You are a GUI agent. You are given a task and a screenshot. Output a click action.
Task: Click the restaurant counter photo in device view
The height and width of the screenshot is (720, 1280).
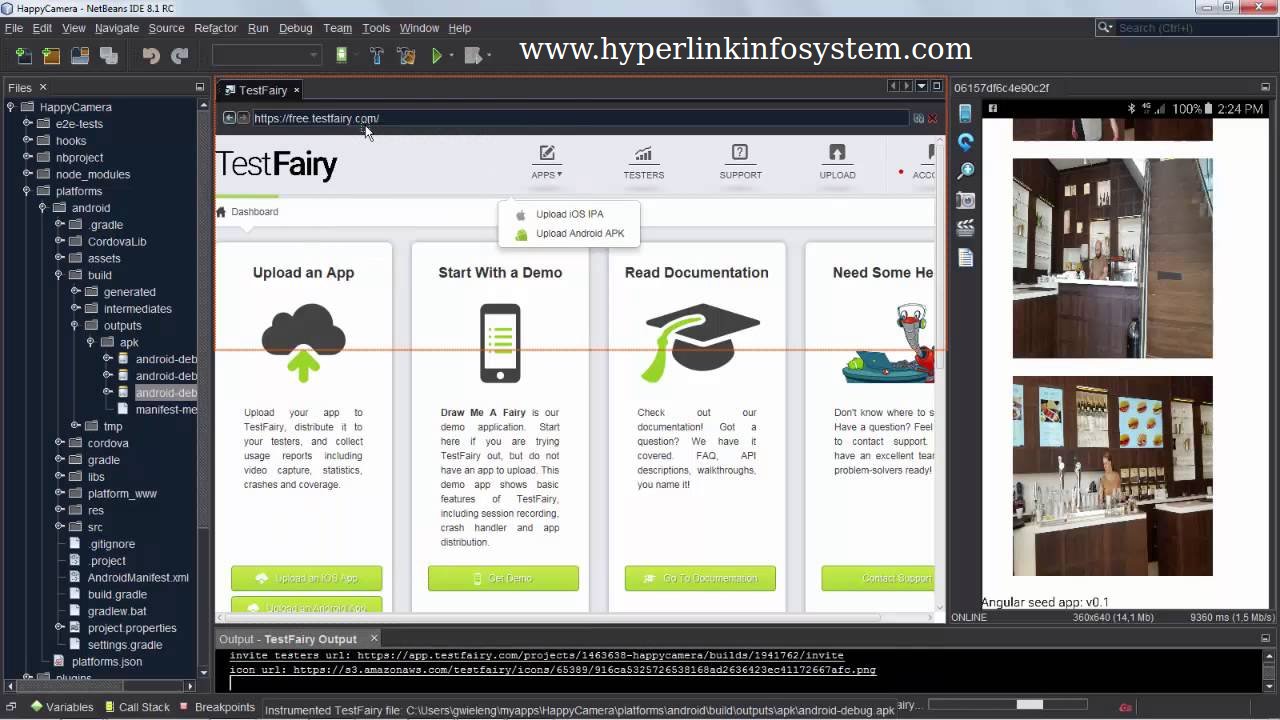[x=1112, y=476]
